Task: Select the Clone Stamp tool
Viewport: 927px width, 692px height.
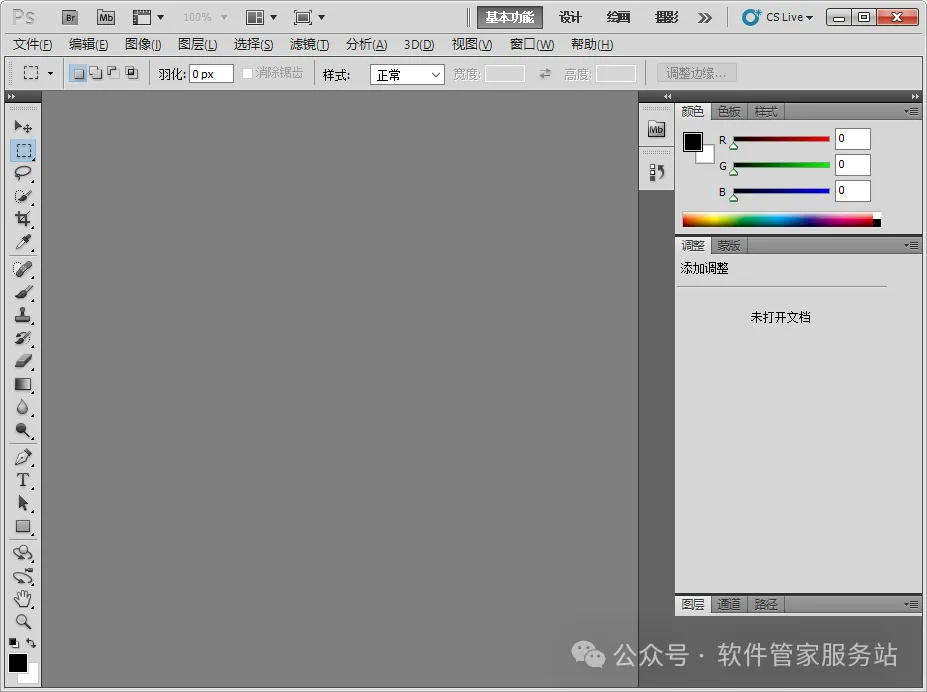Action: [x=23, y=315]
